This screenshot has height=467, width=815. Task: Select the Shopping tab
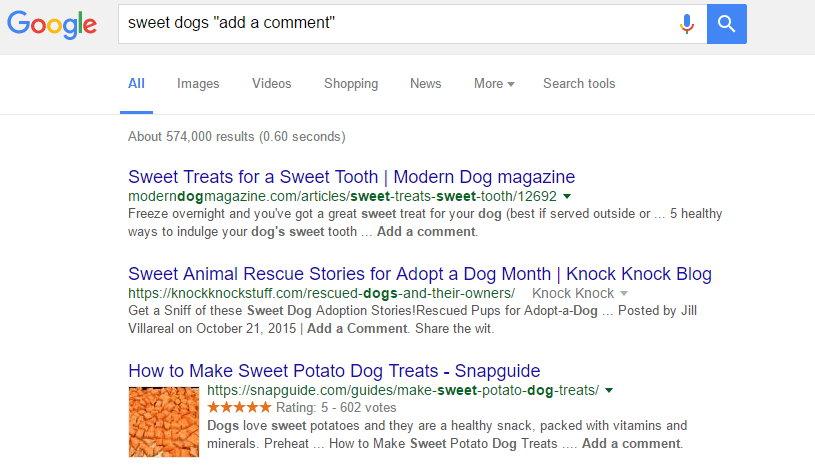(351, 84)
